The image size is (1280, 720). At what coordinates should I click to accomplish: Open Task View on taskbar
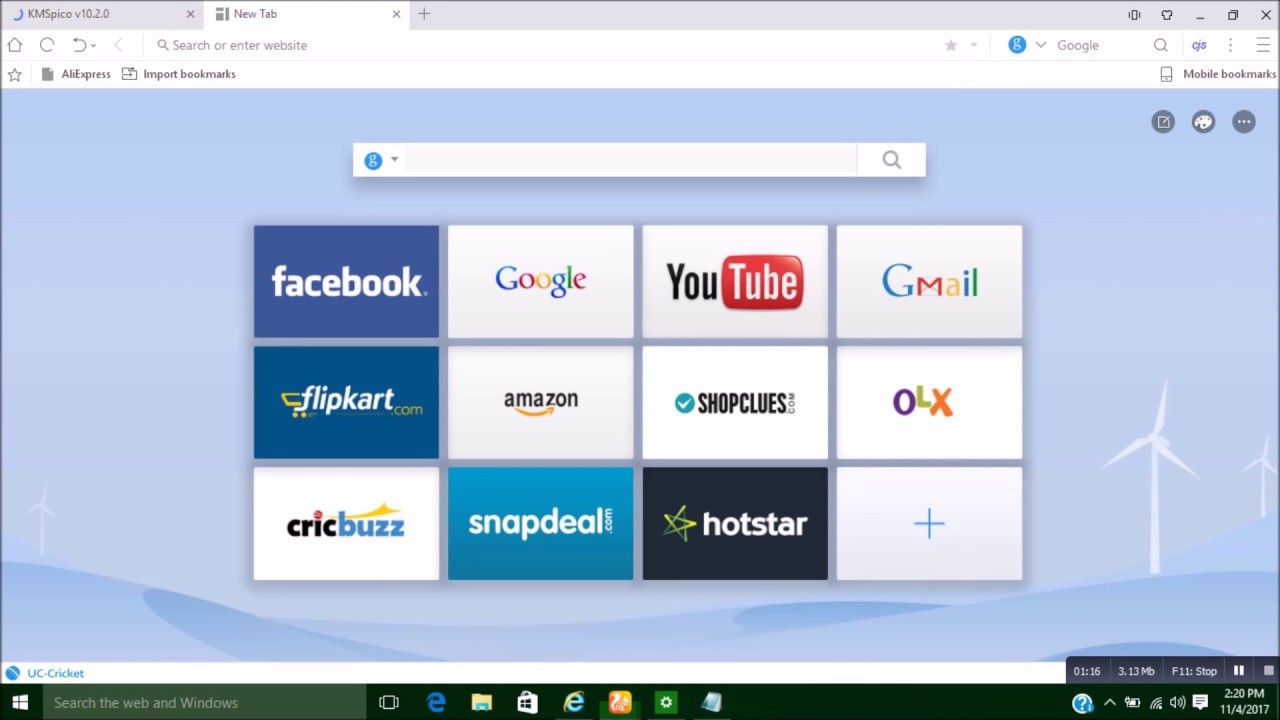click(389, 703)
